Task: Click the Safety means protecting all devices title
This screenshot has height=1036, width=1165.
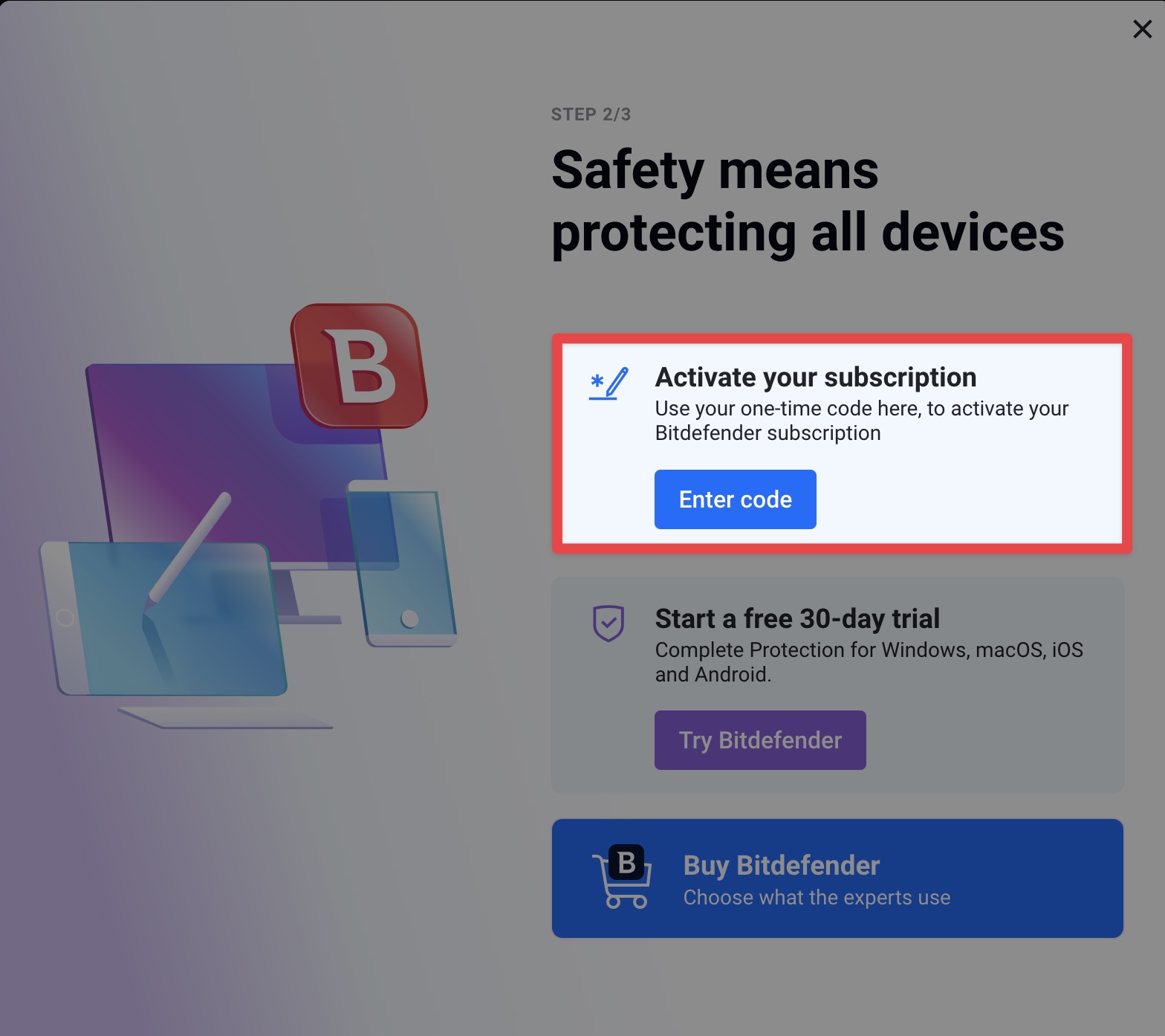Action: pyautogui.click(x=808, y=201)
